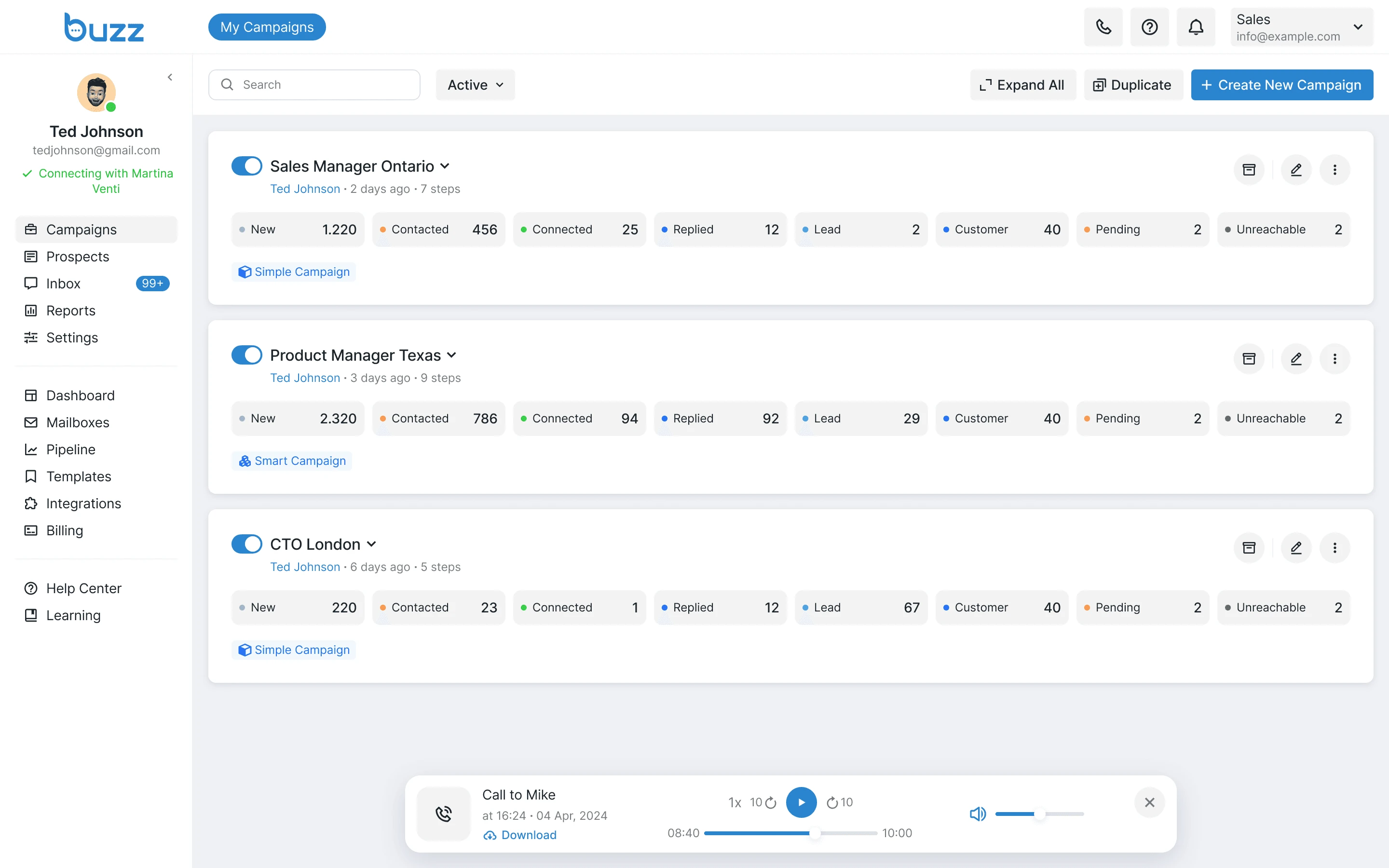This screenshot has height=868, width=1389.
Task: Go to Billing
Action: click(96, 530)
